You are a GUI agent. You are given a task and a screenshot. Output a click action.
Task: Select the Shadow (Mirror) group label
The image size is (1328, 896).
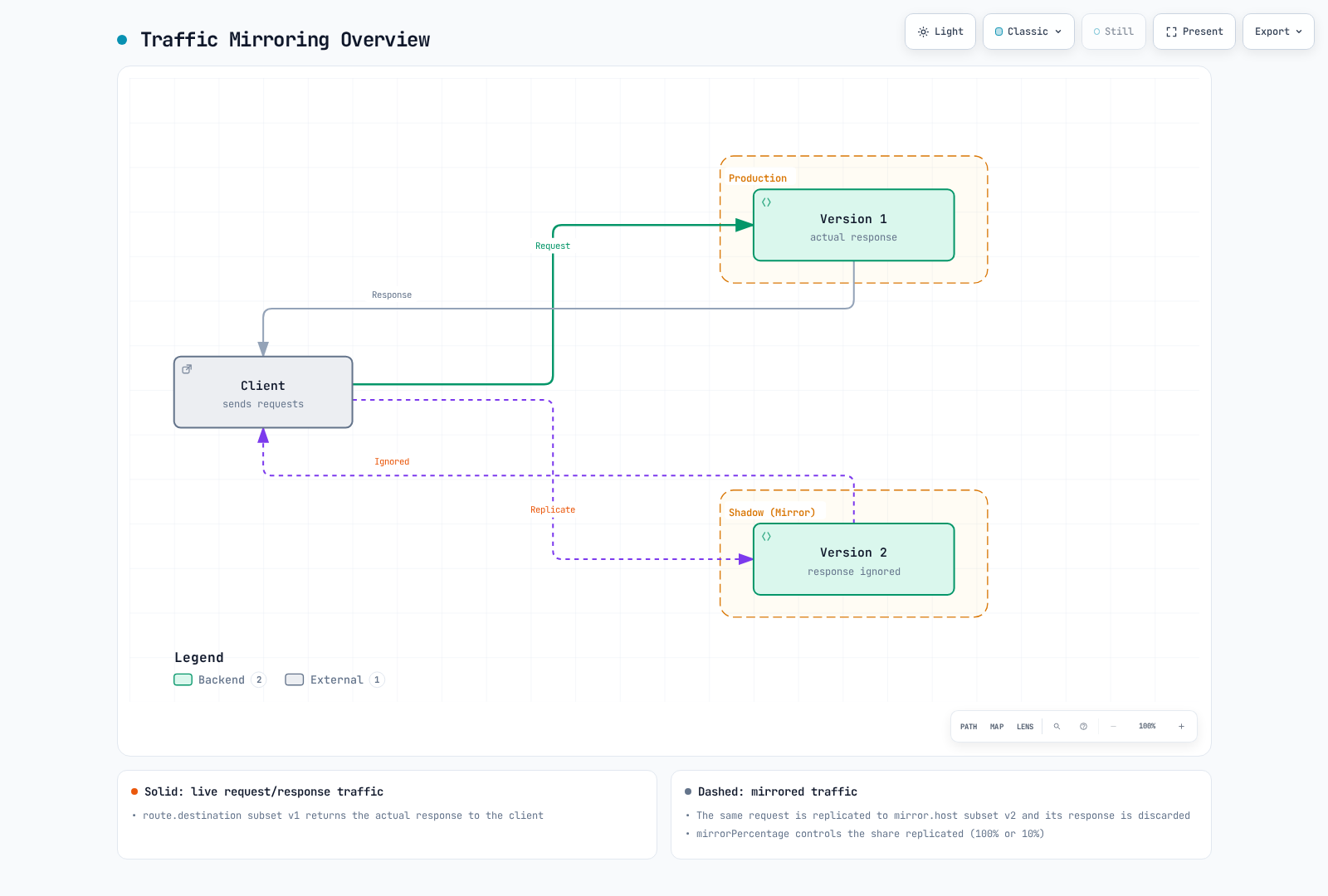point(772,513)
